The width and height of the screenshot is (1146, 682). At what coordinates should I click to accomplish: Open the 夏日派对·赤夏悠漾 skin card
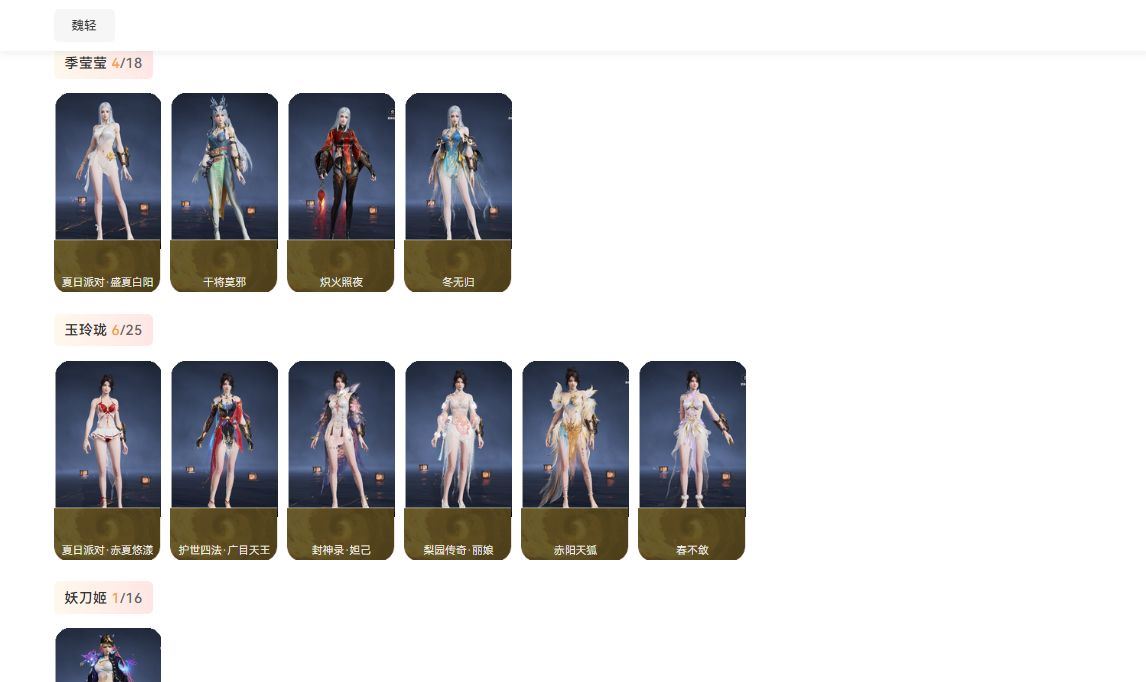click(x=107, y=461)
